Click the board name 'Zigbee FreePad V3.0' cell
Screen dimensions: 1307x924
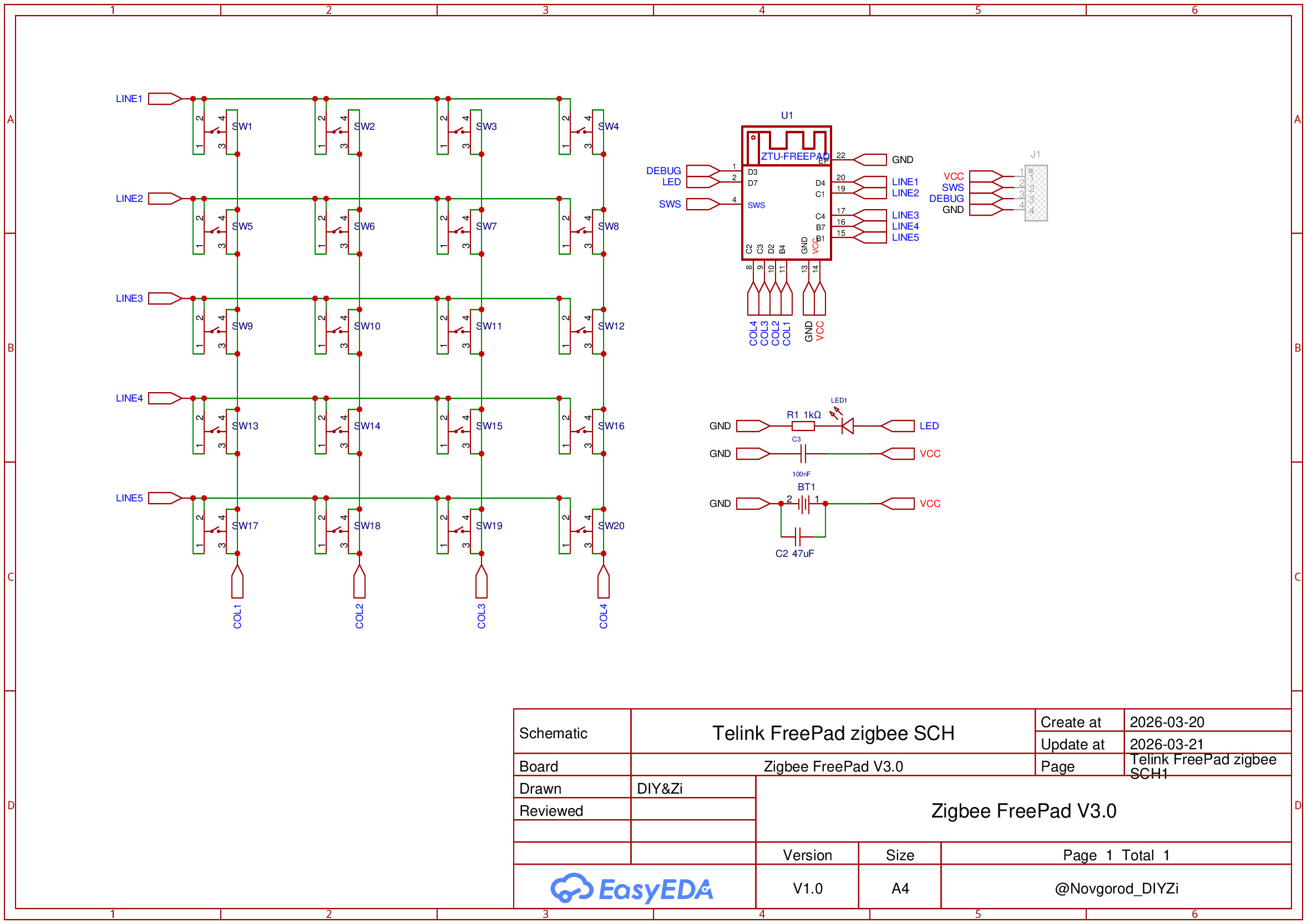[833, 766]
